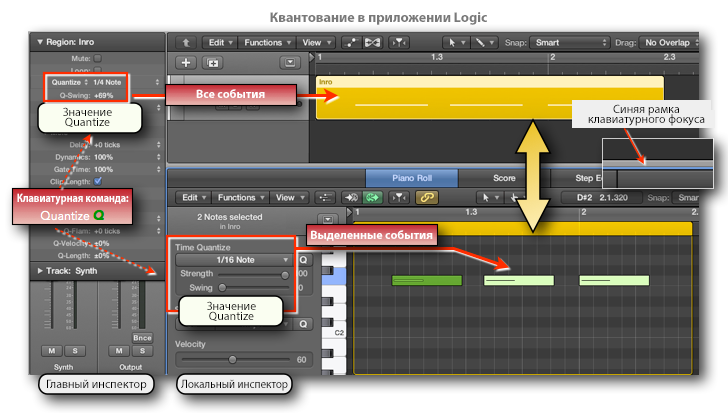
Task: Click the 2 Notes selected label
Action: 229,217
